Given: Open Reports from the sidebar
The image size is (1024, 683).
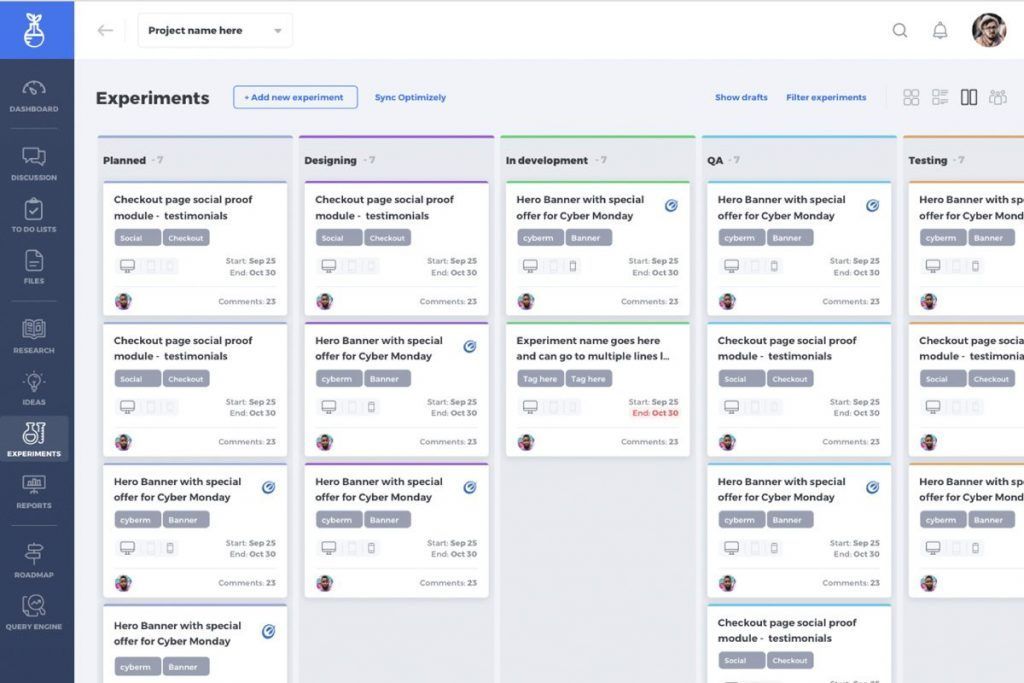Looking at the screenshot, I should click(34, 492).
